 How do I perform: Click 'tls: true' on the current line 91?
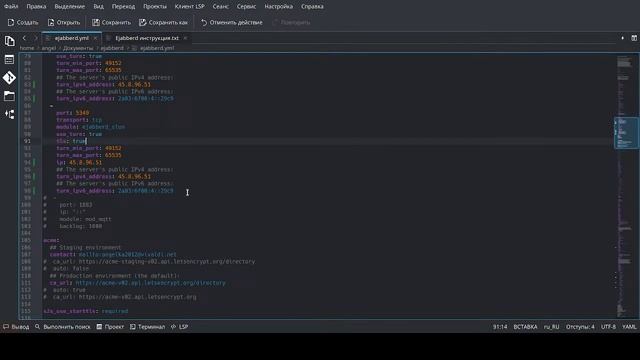click(71, 141)
